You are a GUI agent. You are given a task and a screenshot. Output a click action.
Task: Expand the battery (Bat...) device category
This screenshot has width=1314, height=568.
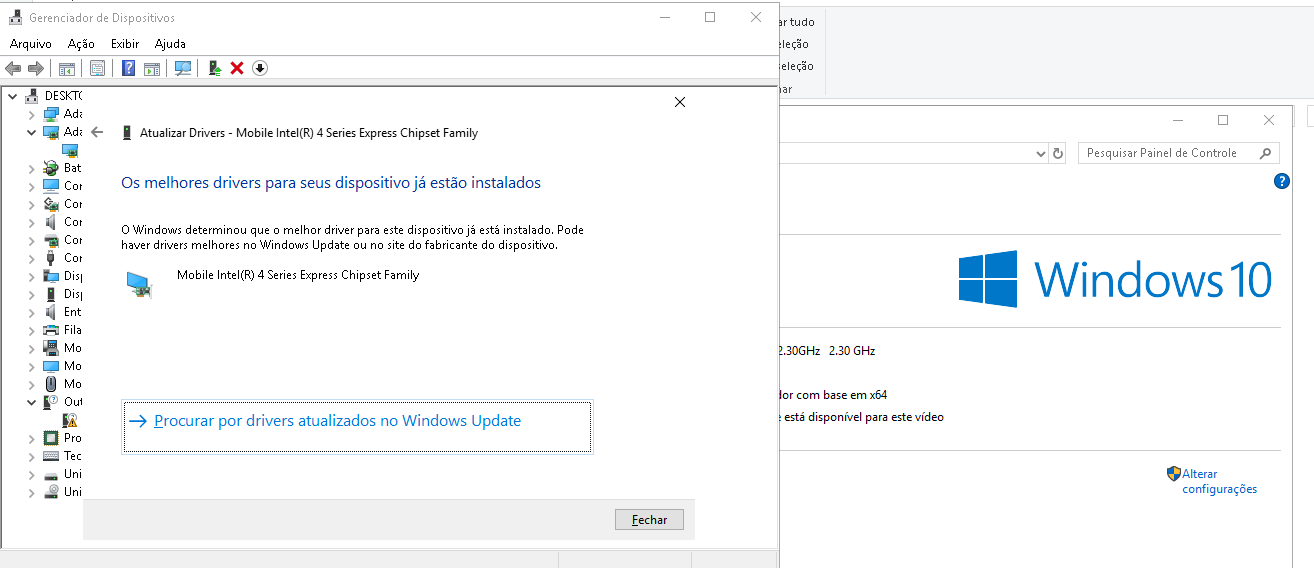pos(31,168)
